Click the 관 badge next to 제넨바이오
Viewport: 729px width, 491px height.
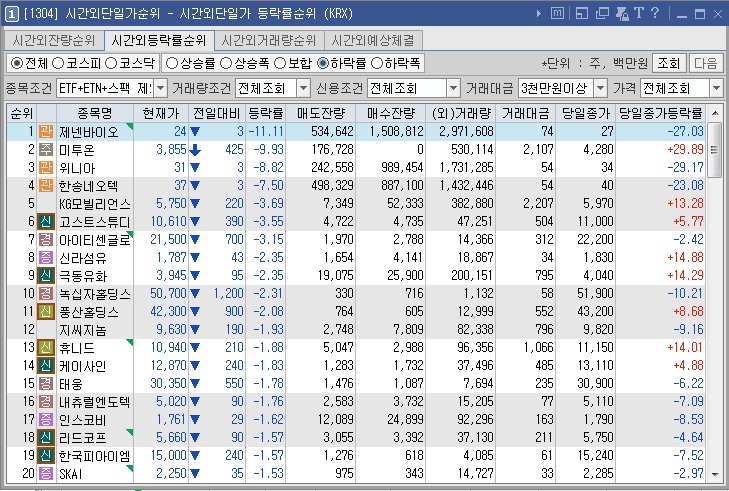point(46,132)
